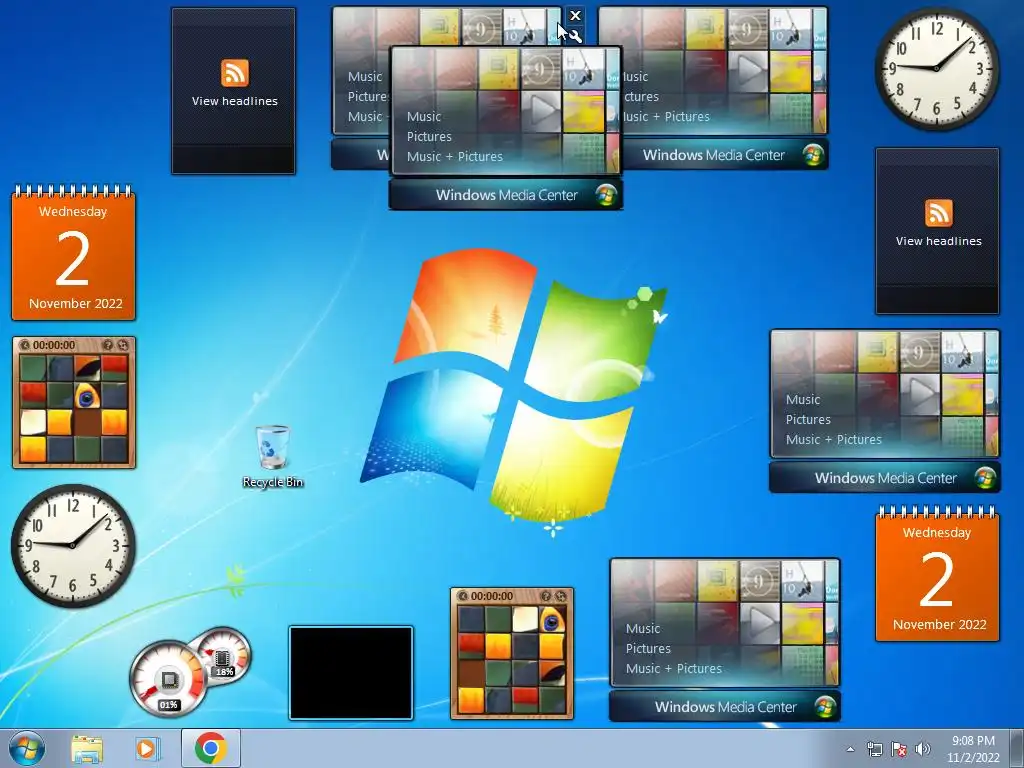Select Pictures in the Media Center gadget above the right calendar

[x=808, y=420]
